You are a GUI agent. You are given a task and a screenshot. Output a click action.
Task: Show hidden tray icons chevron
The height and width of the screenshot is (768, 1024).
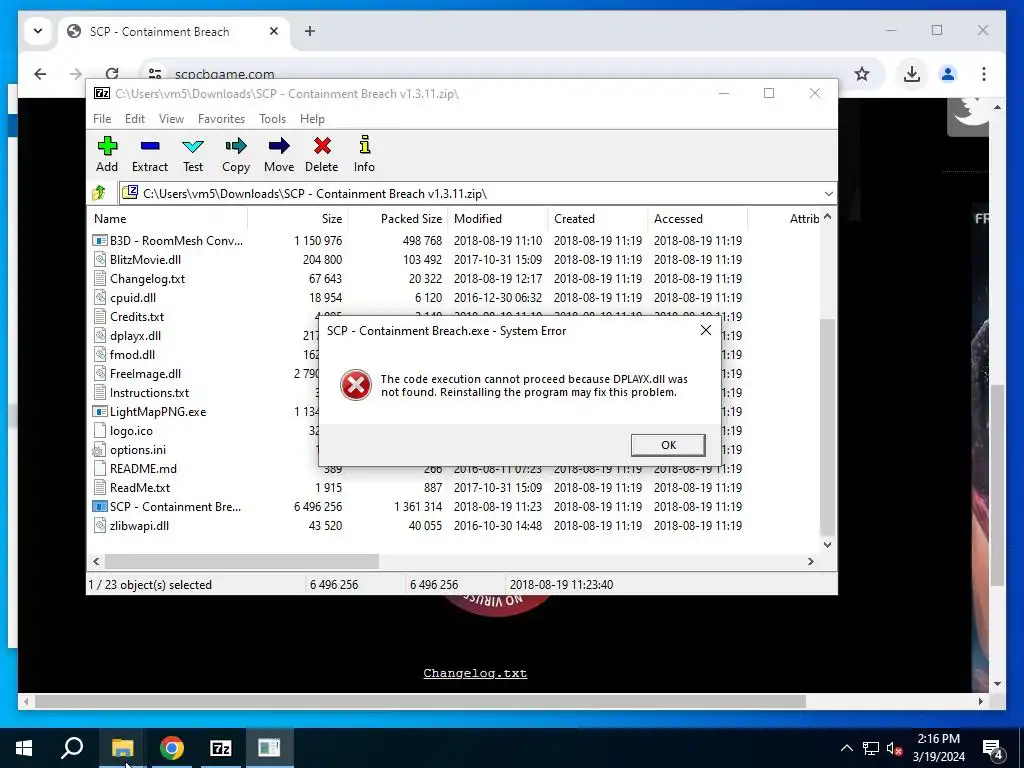pos(846,748)
